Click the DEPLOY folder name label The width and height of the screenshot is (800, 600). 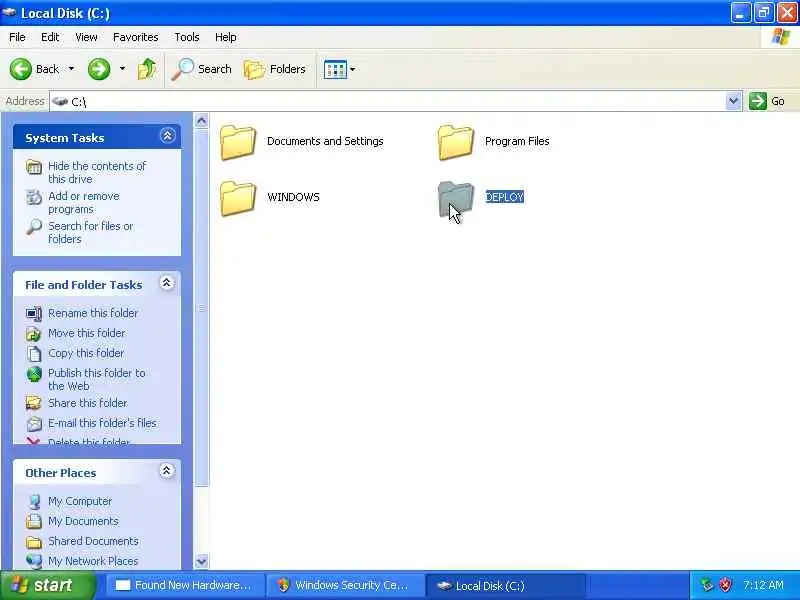pyautogui.click(x=505, y=197)
